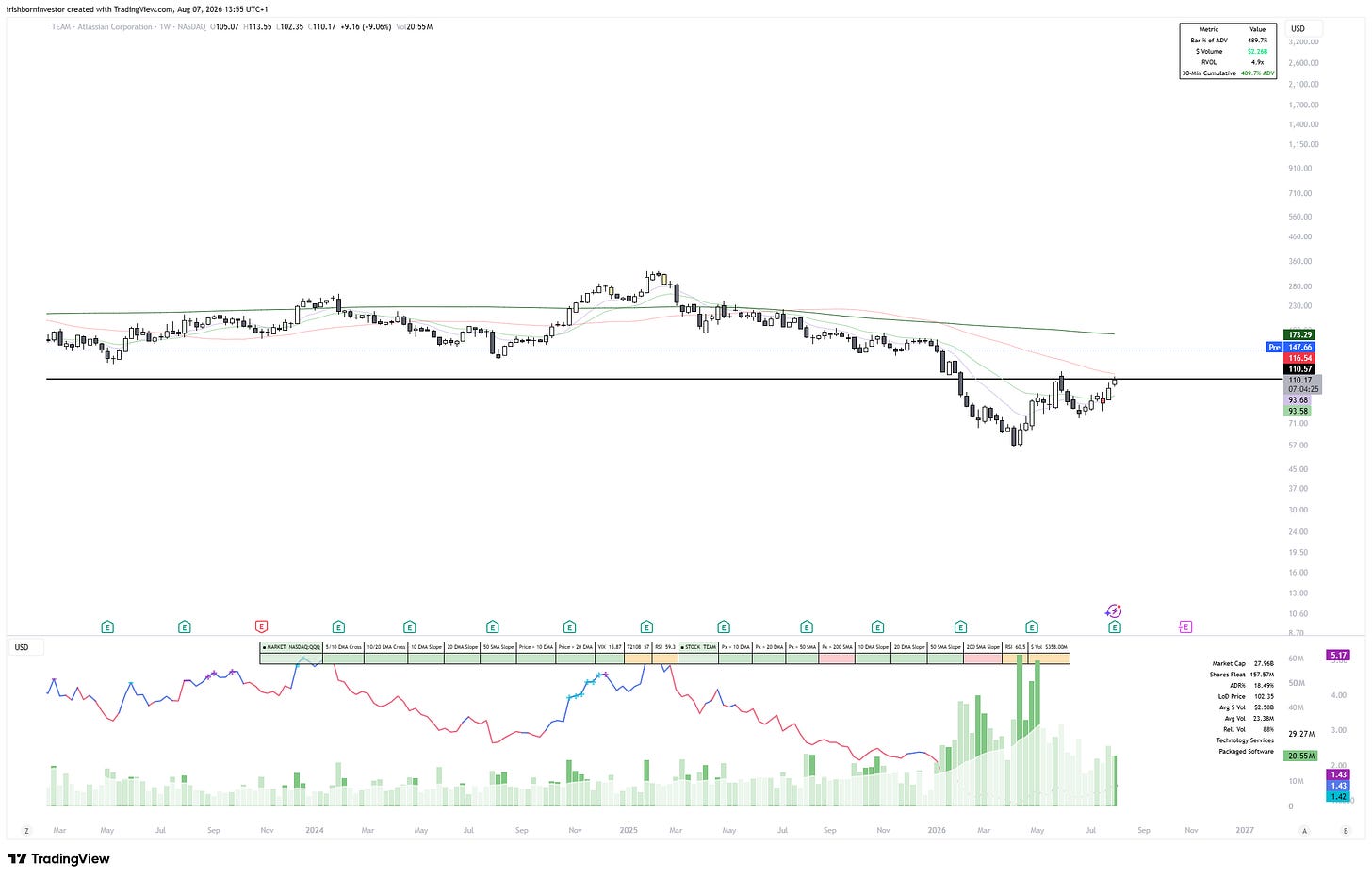1372x878 pixels.
Task: Click the TradingView logo
Action: tap(58, 858)
